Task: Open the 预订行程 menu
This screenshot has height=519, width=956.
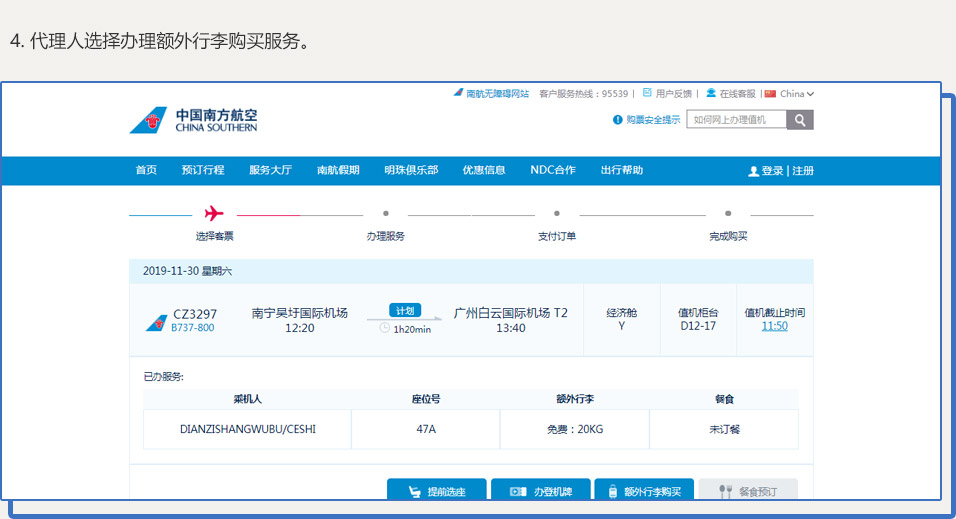Action: coord(203,170)
